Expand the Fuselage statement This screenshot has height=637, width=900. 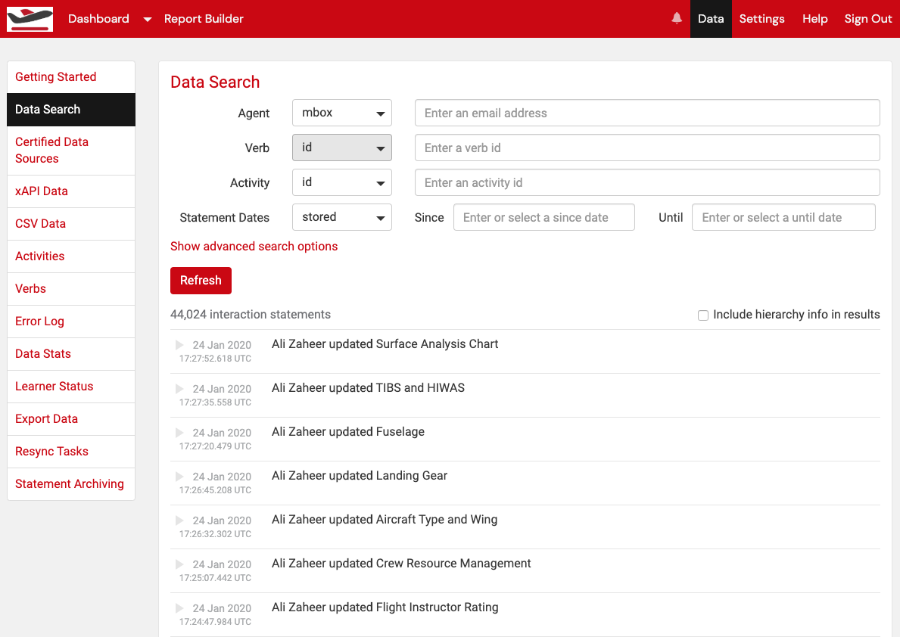coord(180,433)
